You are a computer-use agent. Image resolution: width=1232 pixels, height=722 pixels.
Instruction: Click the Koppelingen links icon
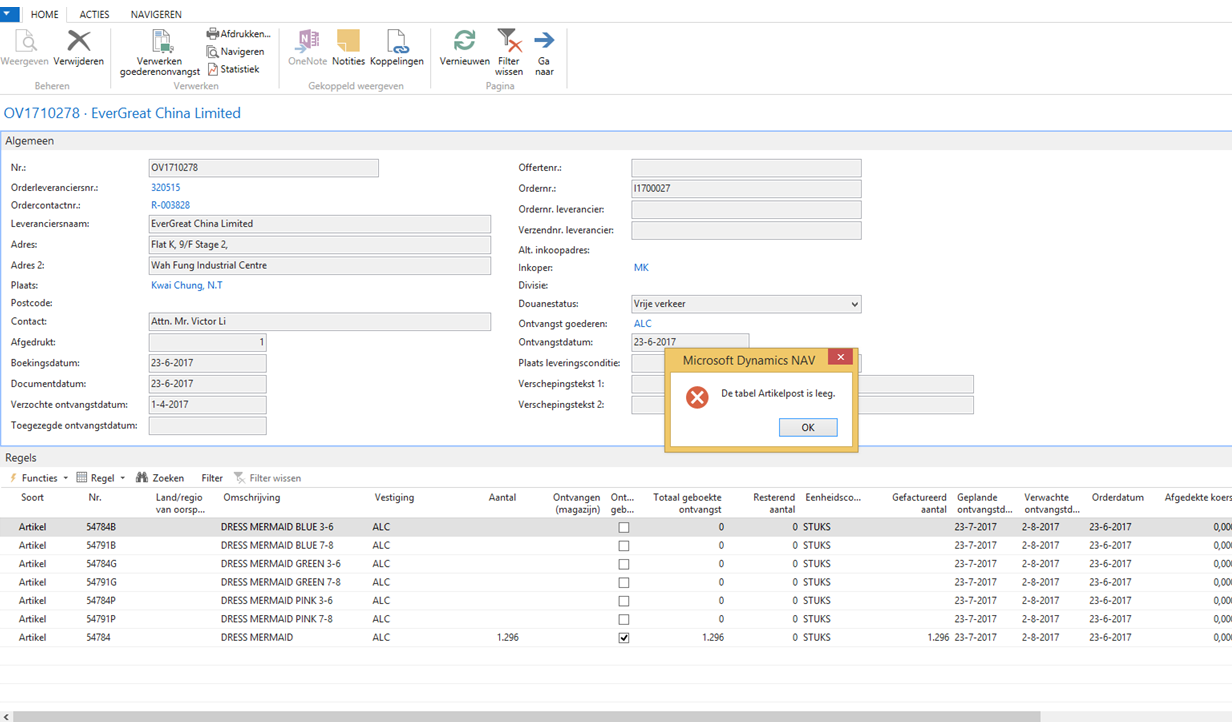(397, 41)
